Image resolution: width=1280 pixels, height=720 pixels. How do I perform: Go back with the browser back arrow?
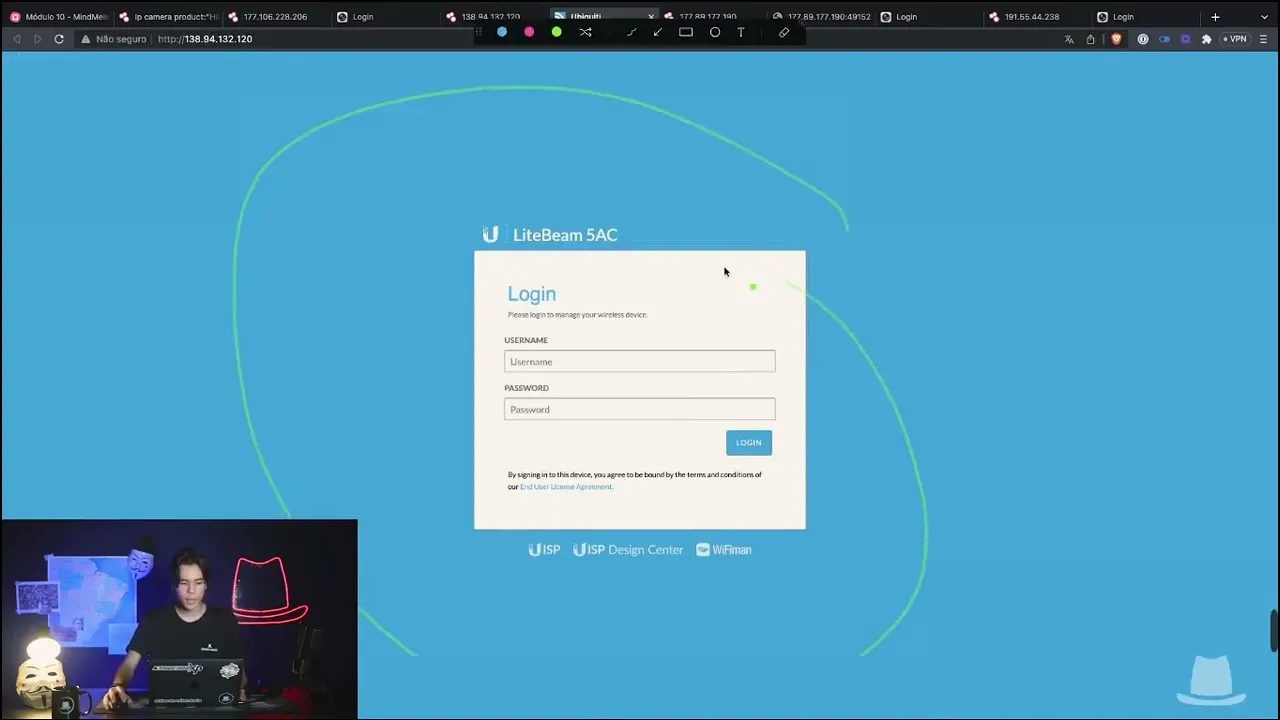(16, 39)
